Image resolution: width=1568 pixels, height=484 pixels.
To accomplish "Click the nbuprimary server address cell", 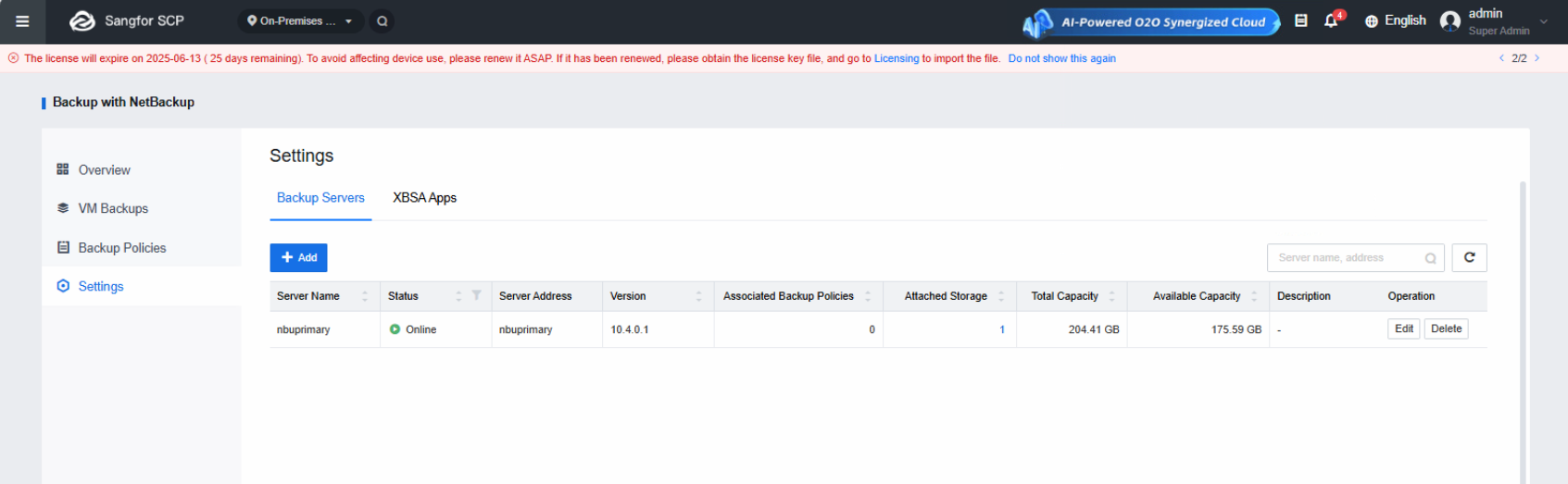I will [525, 329].
